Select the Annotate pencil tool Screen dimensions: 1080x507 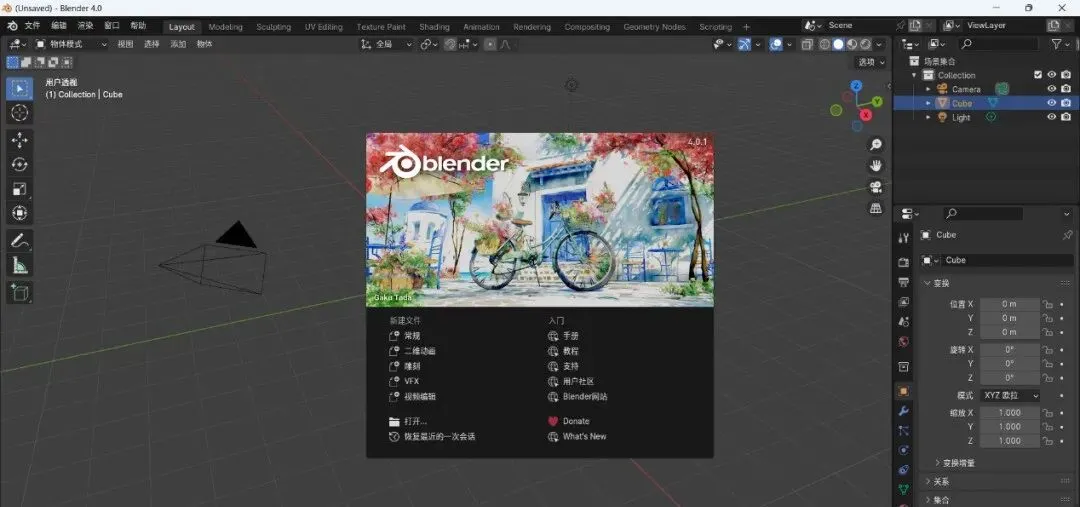[19, 240]
